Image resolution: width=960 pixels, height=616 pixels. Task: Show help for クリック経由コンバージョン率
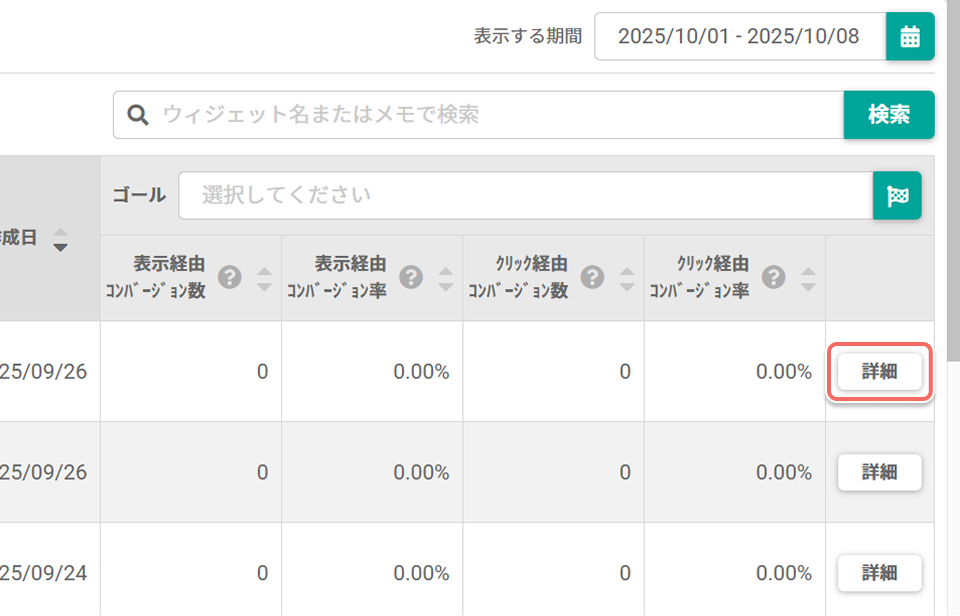[x=773, y=277]
